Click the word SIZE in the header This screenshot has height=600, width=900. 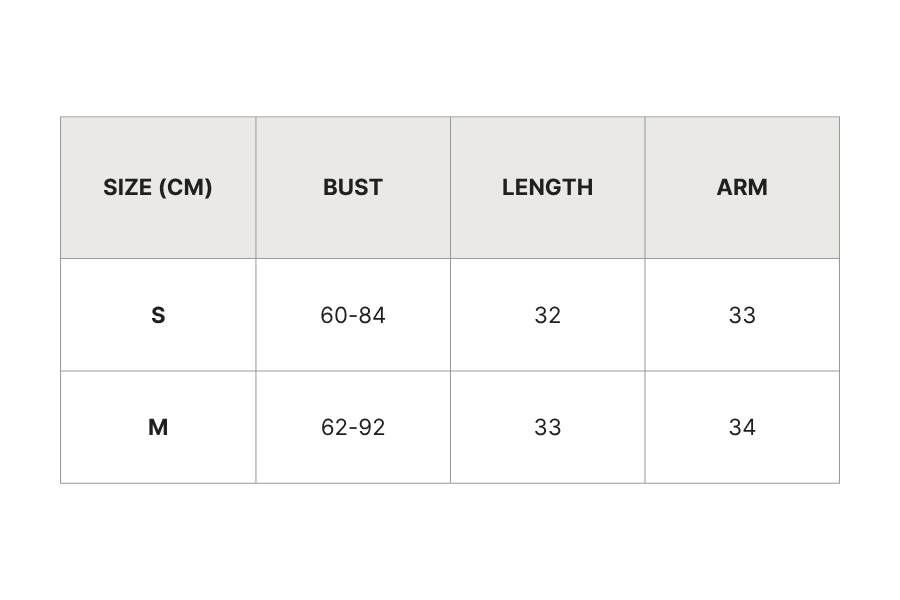(127, 188)
